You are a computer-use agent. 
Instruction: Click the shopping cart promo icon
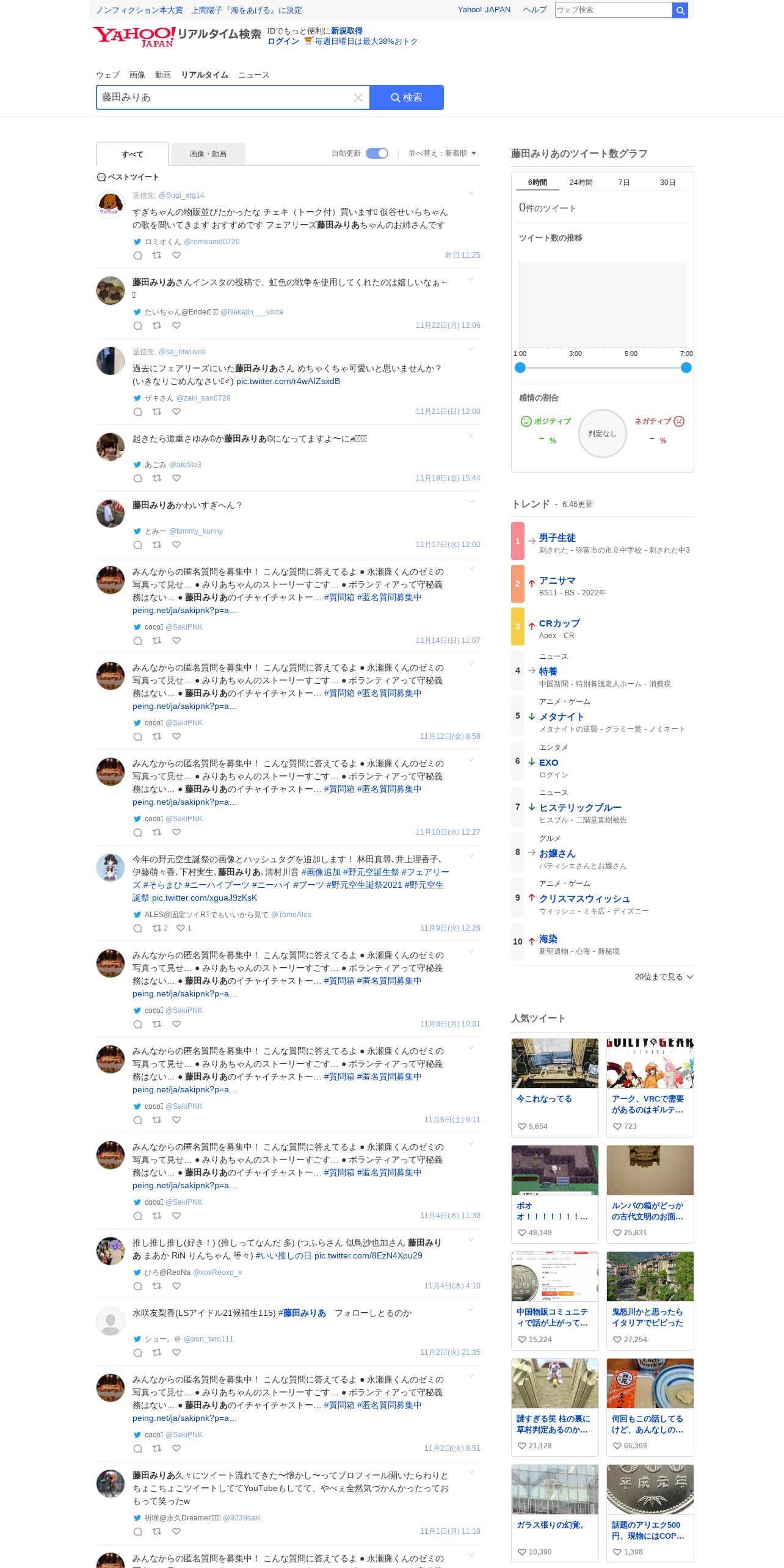coord(308,42)
